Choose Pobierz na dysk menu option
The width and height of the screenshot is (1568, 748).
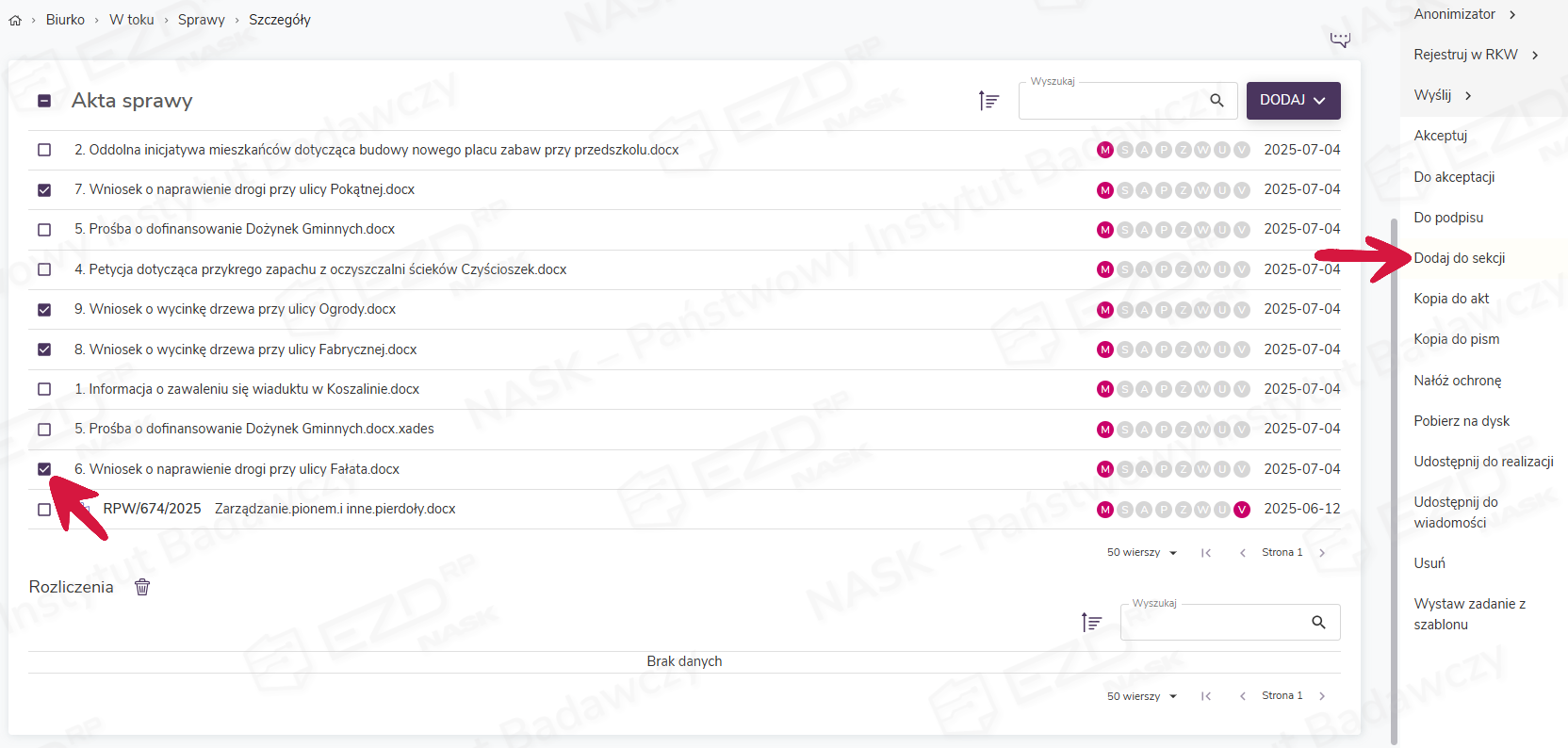click(1462, 421)
